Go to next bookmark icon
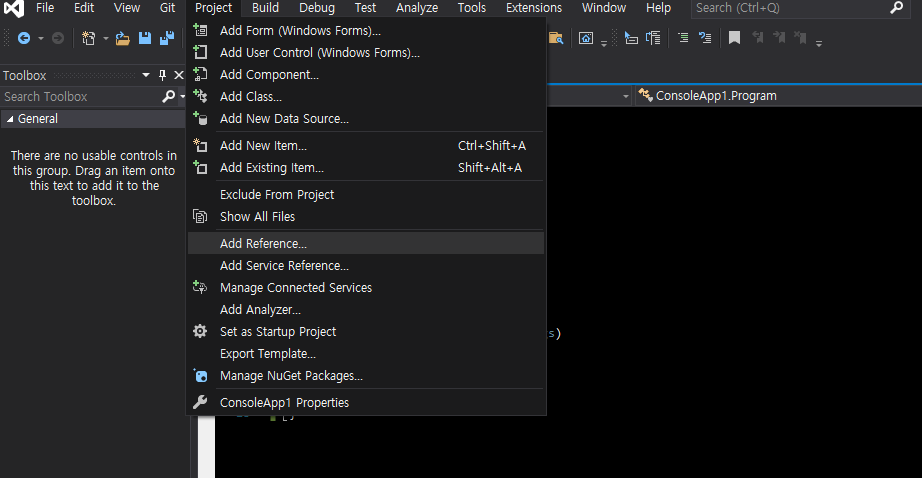The width and height of the screenshot is (922, 478). (779, 38)
